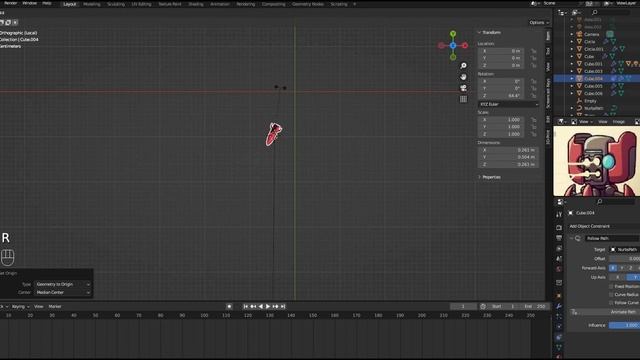Switch to the Shading workspace tab
This screenshot has width=640, height=360.
click(x=196, y=4)
